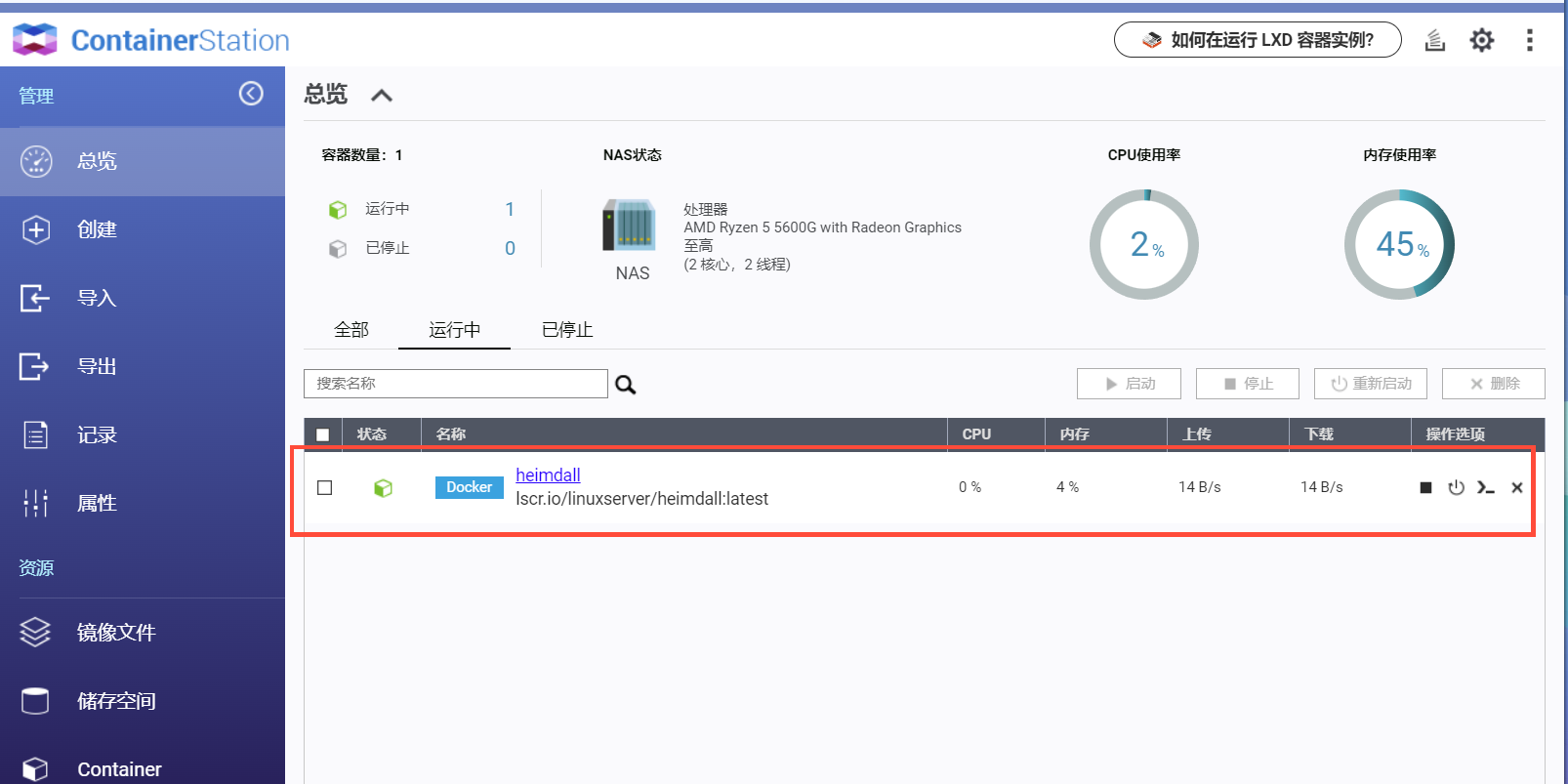Open 镜像文件 images in sidebar
This screenshot has height=784, width=1568.
tap(143, 633)
